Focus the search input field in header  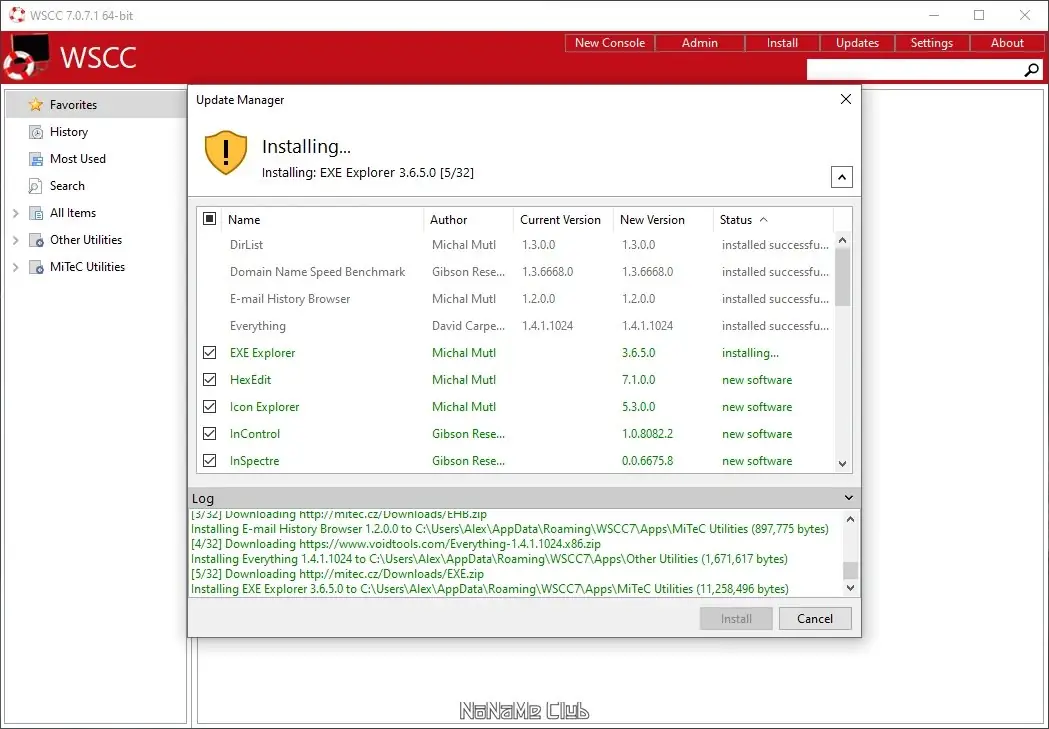(x=915, y=70)
